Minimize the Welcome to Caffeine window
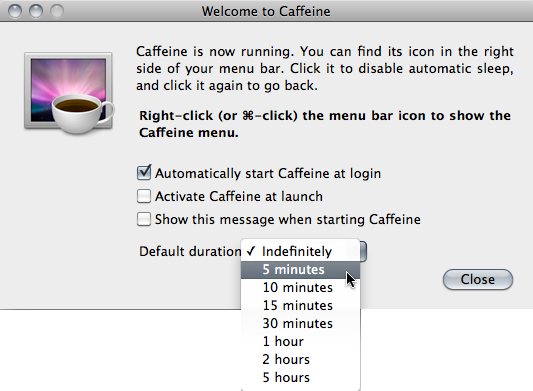The height and width of the screenshot is (391, 533). click(36, 11)
